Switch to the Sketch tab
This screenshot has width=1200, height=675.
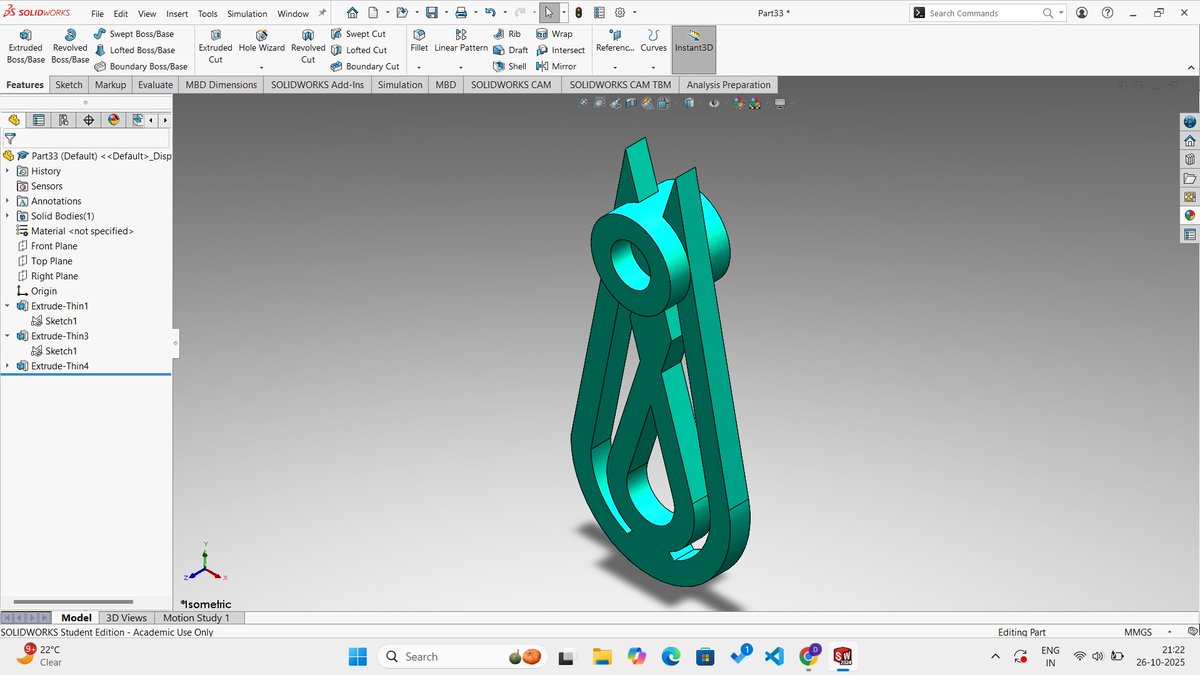click(69, 85)
